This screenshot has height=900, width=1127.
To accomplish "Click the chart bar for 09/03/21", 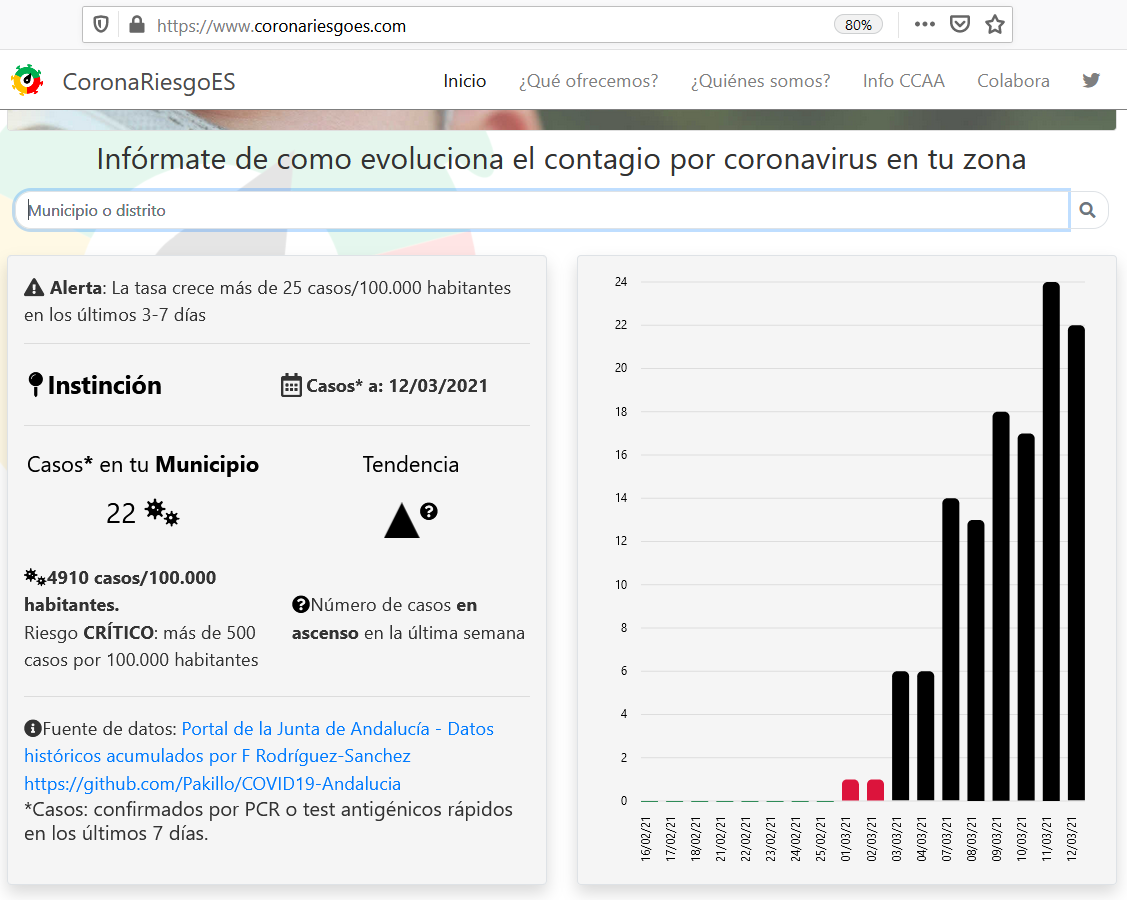I will pos(1000,606).
